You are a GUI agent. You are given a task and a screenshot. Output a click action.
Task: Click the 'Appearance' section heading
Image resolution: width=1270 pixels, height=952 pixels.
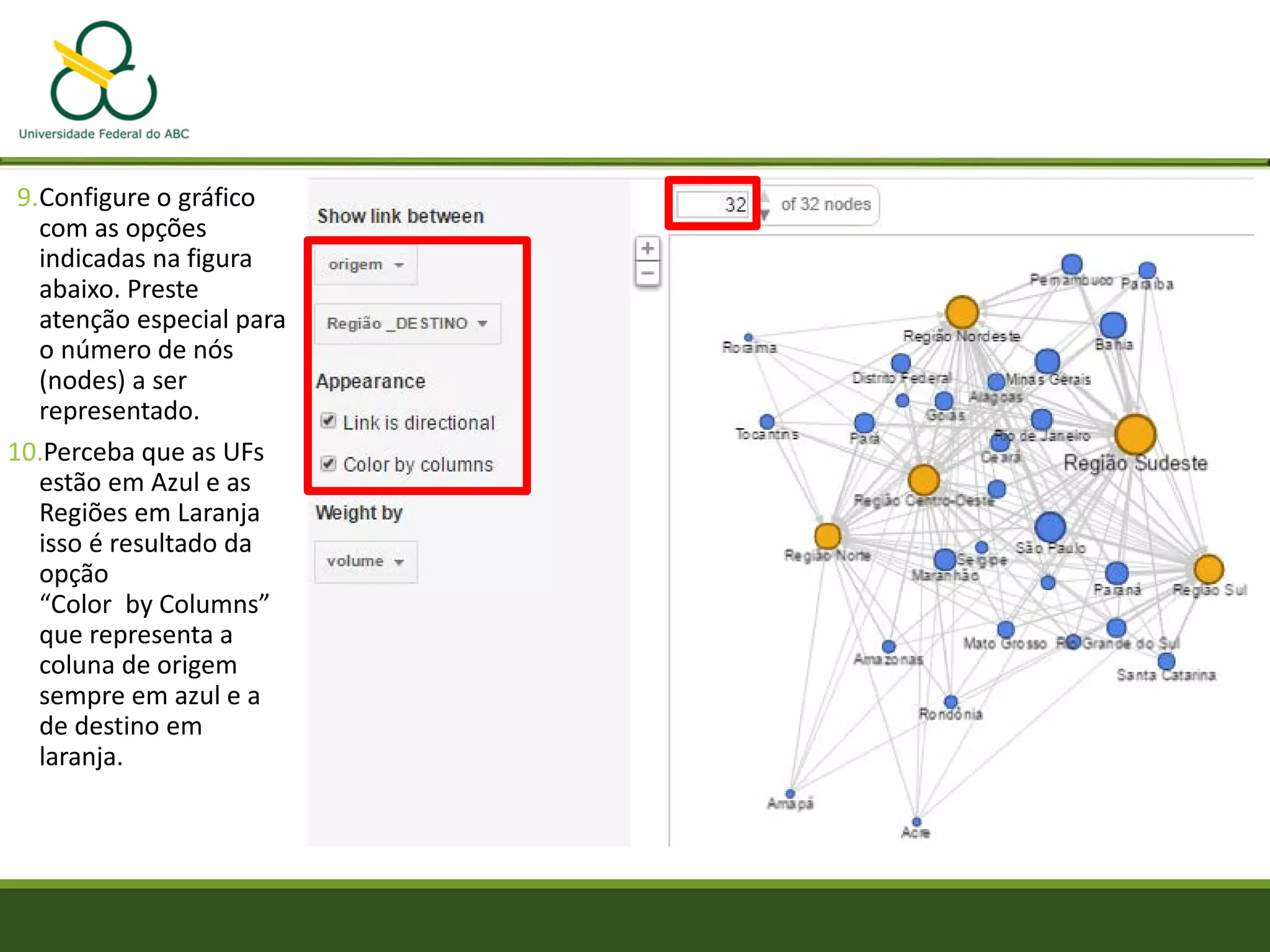tap(371, 382)
